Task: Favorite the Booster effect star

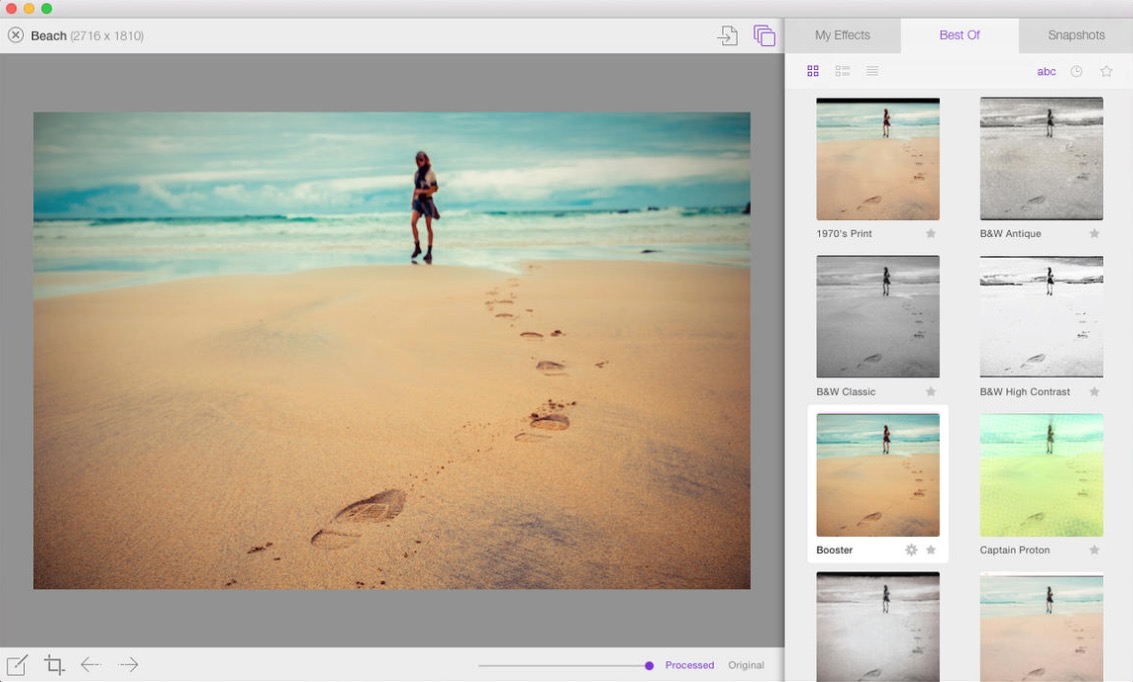Action: [x=931, y=550]
